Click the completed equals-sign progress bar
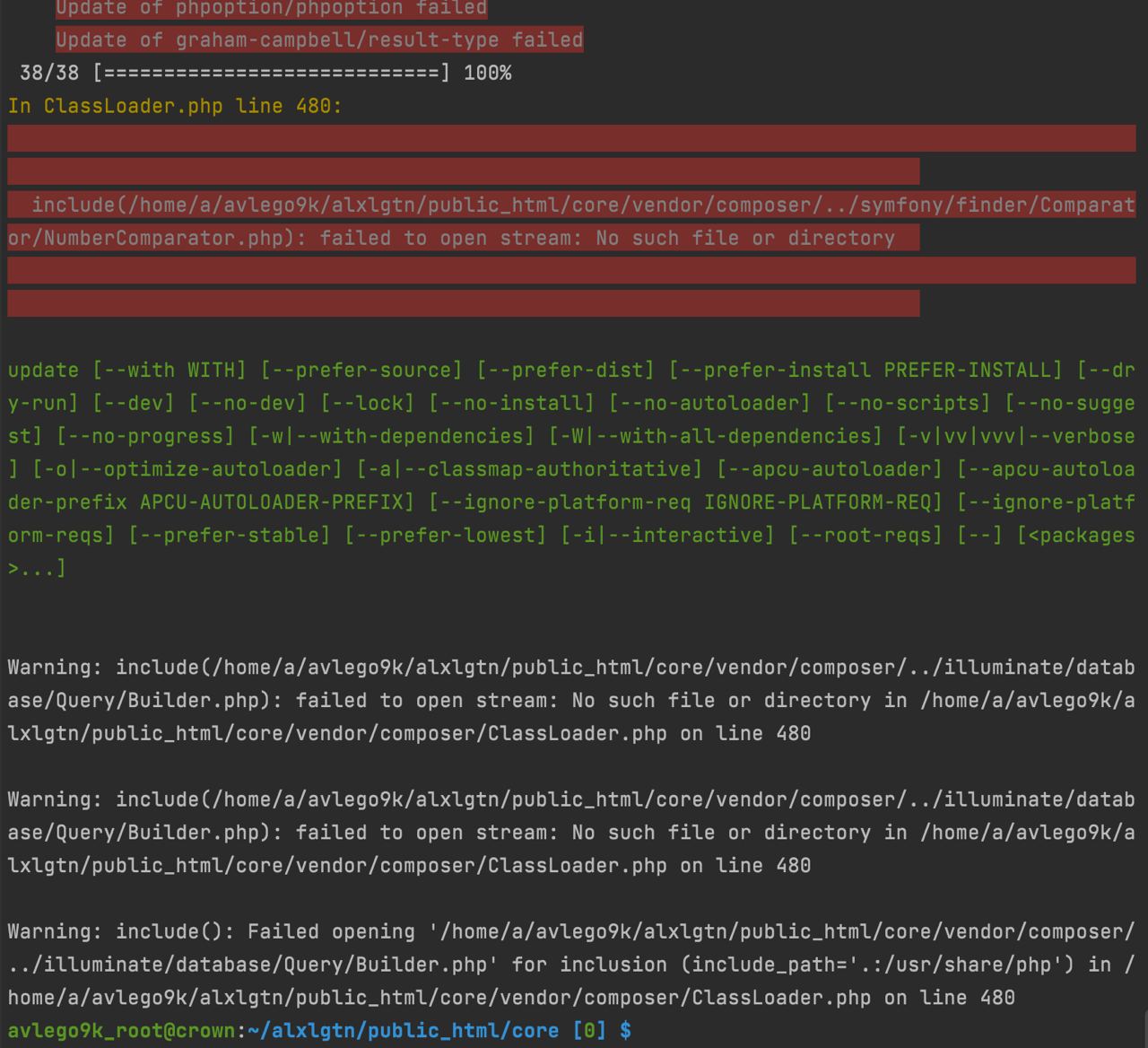The height and width of the screenshot is (1048, 1148). 272,73
